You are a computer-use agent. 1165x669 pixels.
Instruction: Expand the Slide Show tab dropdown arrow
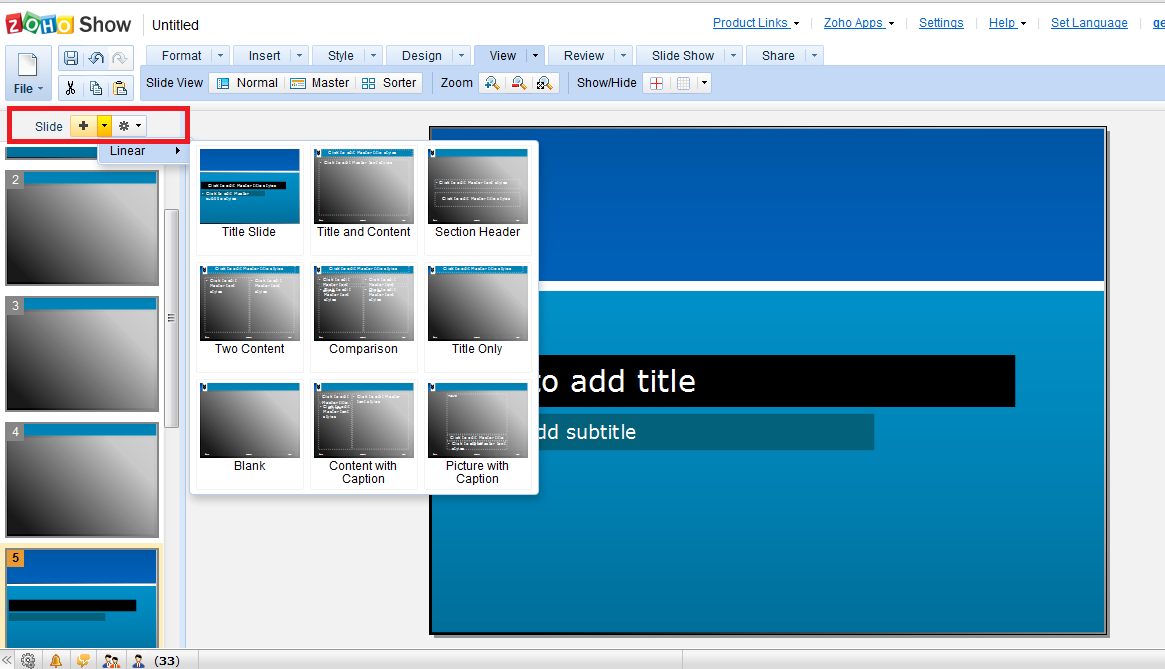(x=733, y=56)
